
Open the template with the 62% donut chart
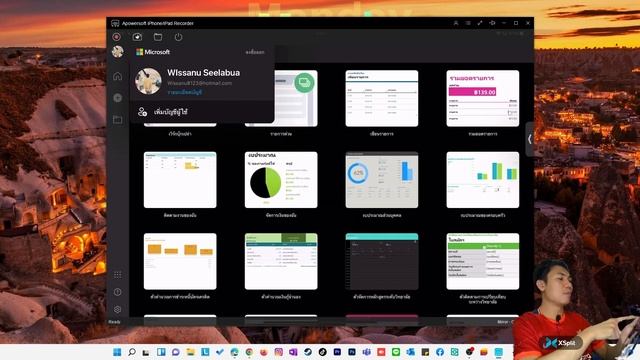[x=382, y=180]
